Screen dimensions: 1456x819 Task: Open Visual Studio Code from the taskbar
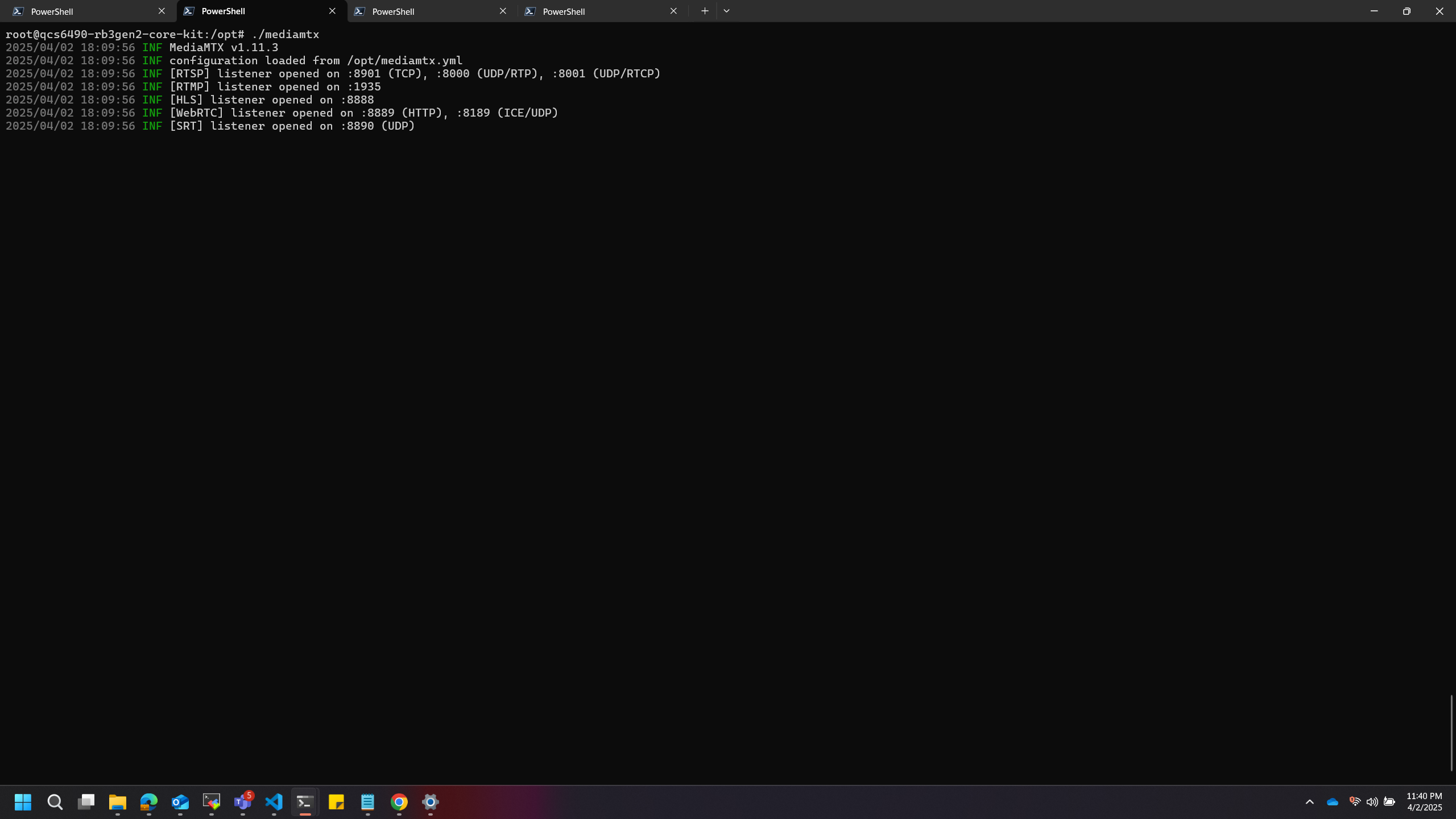click(274, 802)
